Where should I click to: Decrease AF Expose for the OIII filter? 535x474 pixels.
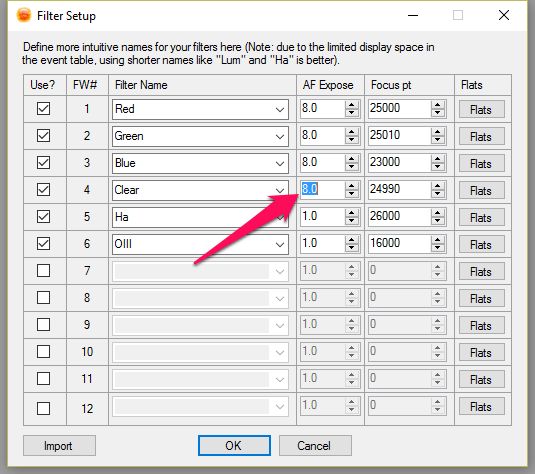pyautogui.click(x=351, y=247)
